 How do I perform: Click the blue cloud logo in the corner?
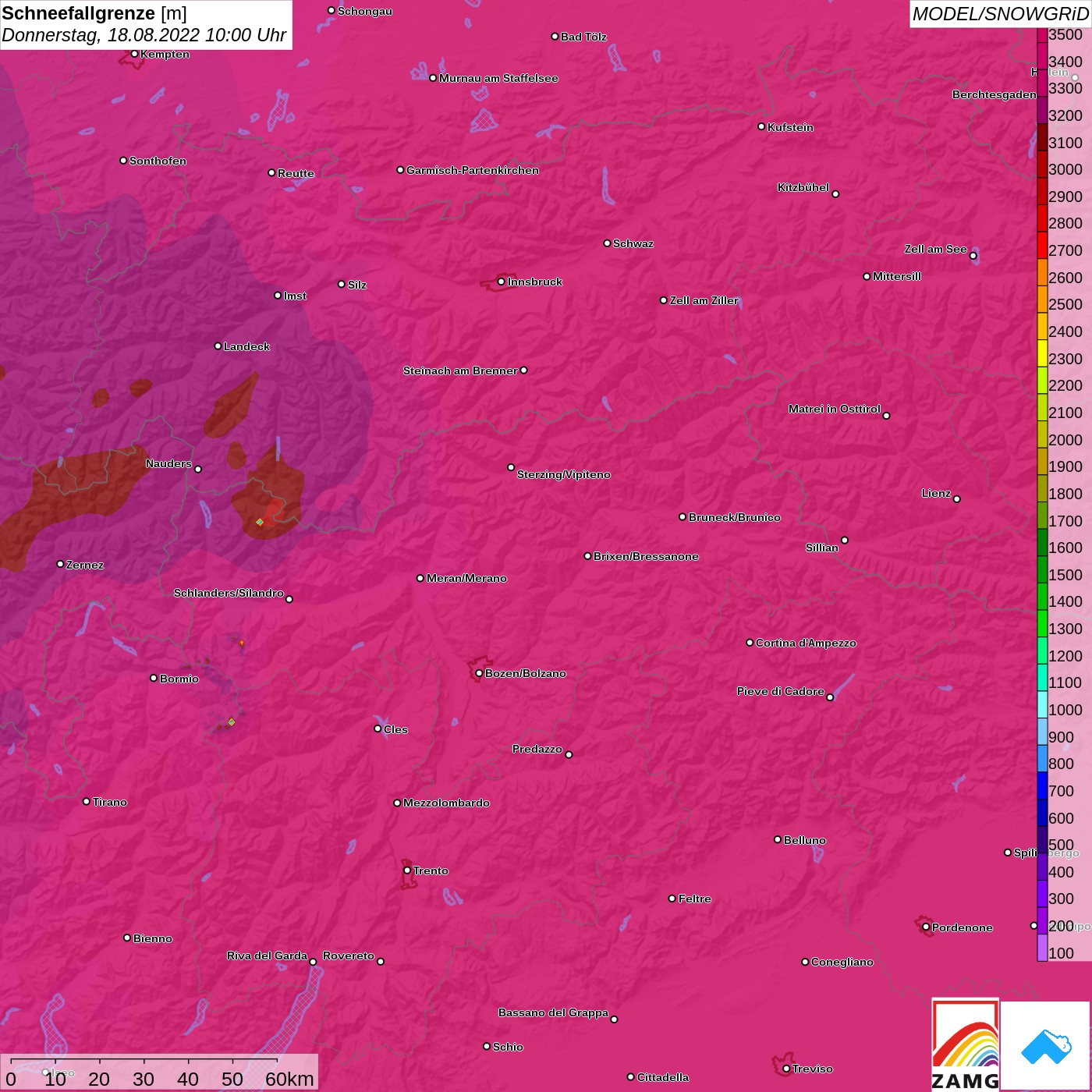point(1045,1046)
